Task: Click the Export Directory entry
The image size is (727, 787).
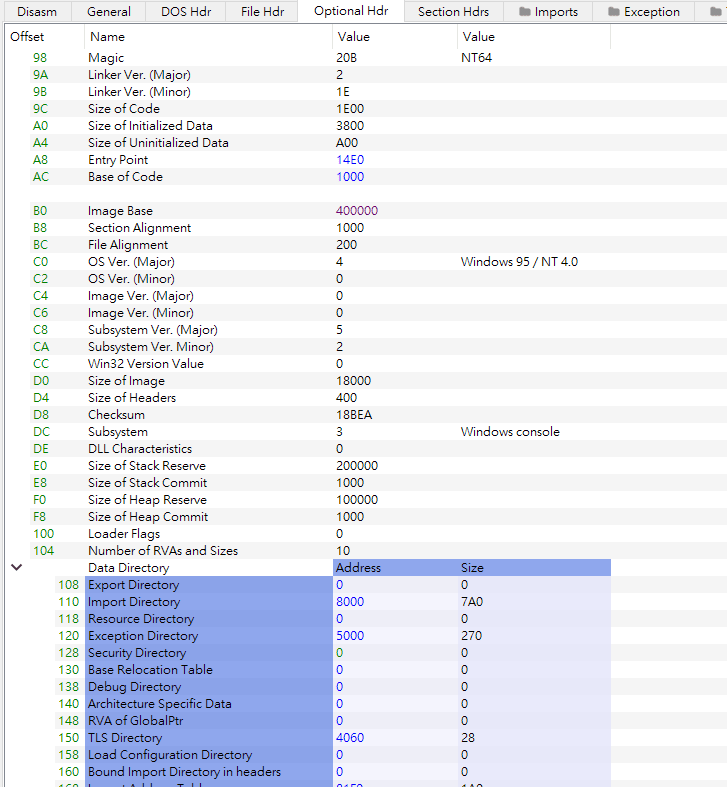Action: coord(134,585)
